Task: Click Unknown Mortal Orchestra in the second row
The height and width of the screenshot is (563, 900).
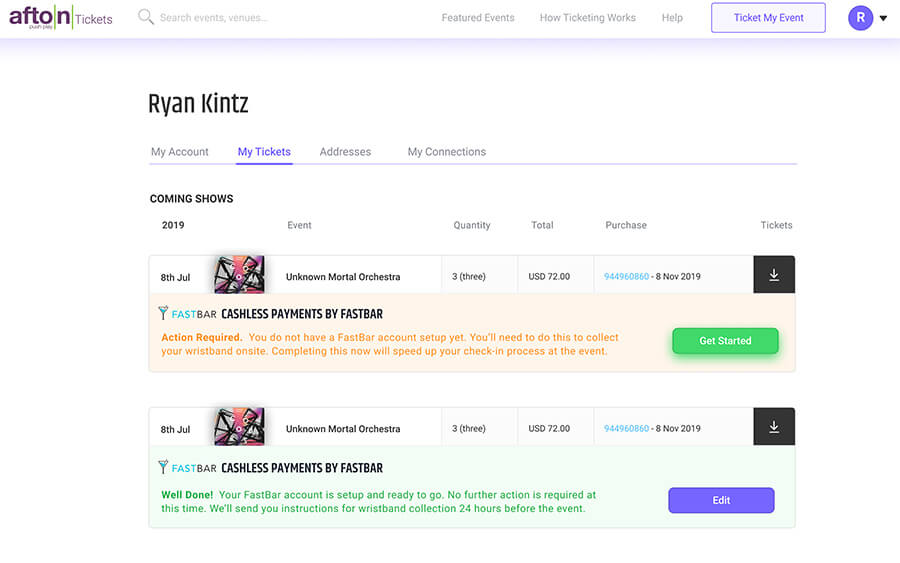Action: point(343,429)
